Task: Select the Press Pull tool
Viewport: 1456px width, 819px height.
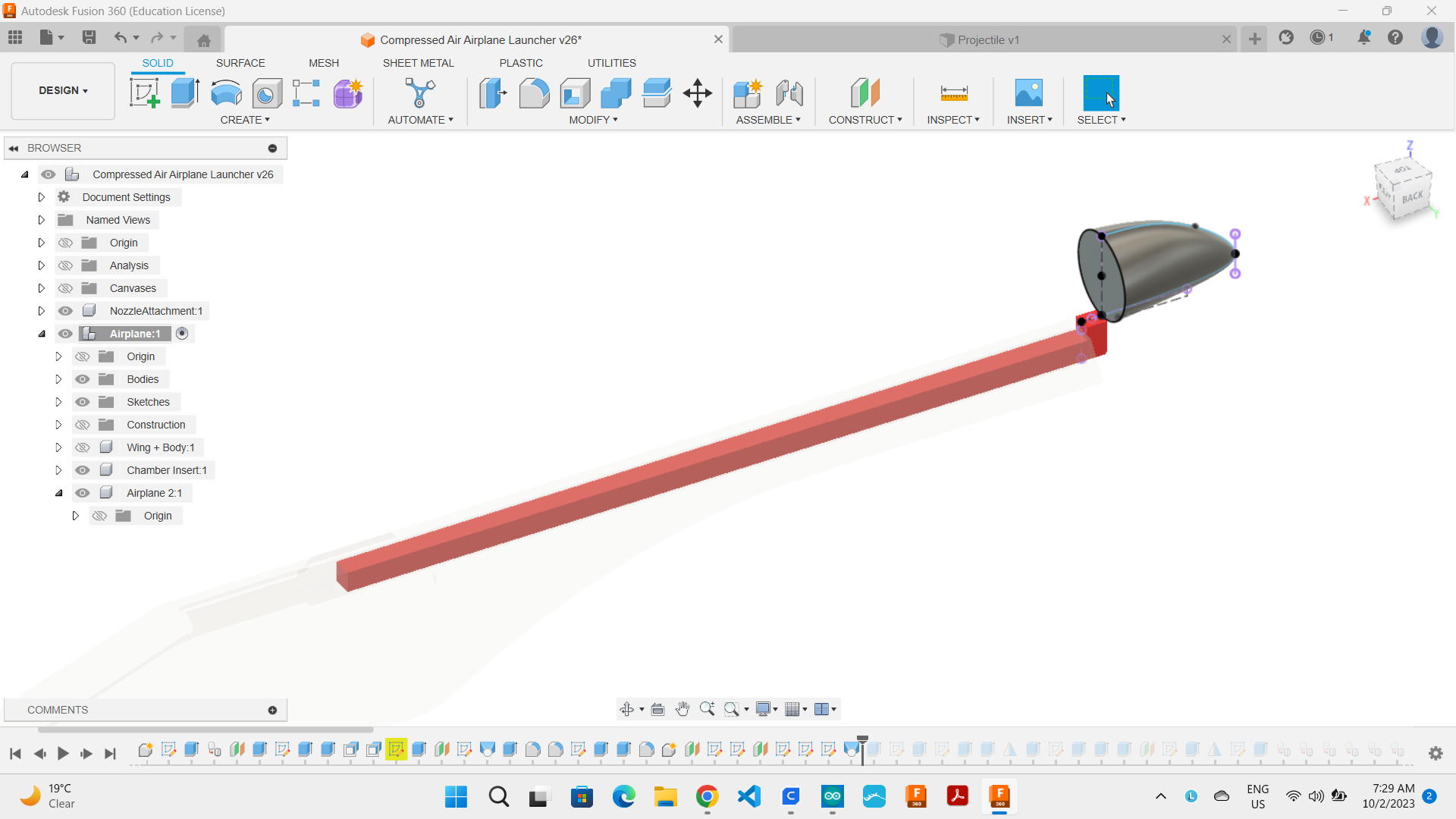Action: (493, 93)
